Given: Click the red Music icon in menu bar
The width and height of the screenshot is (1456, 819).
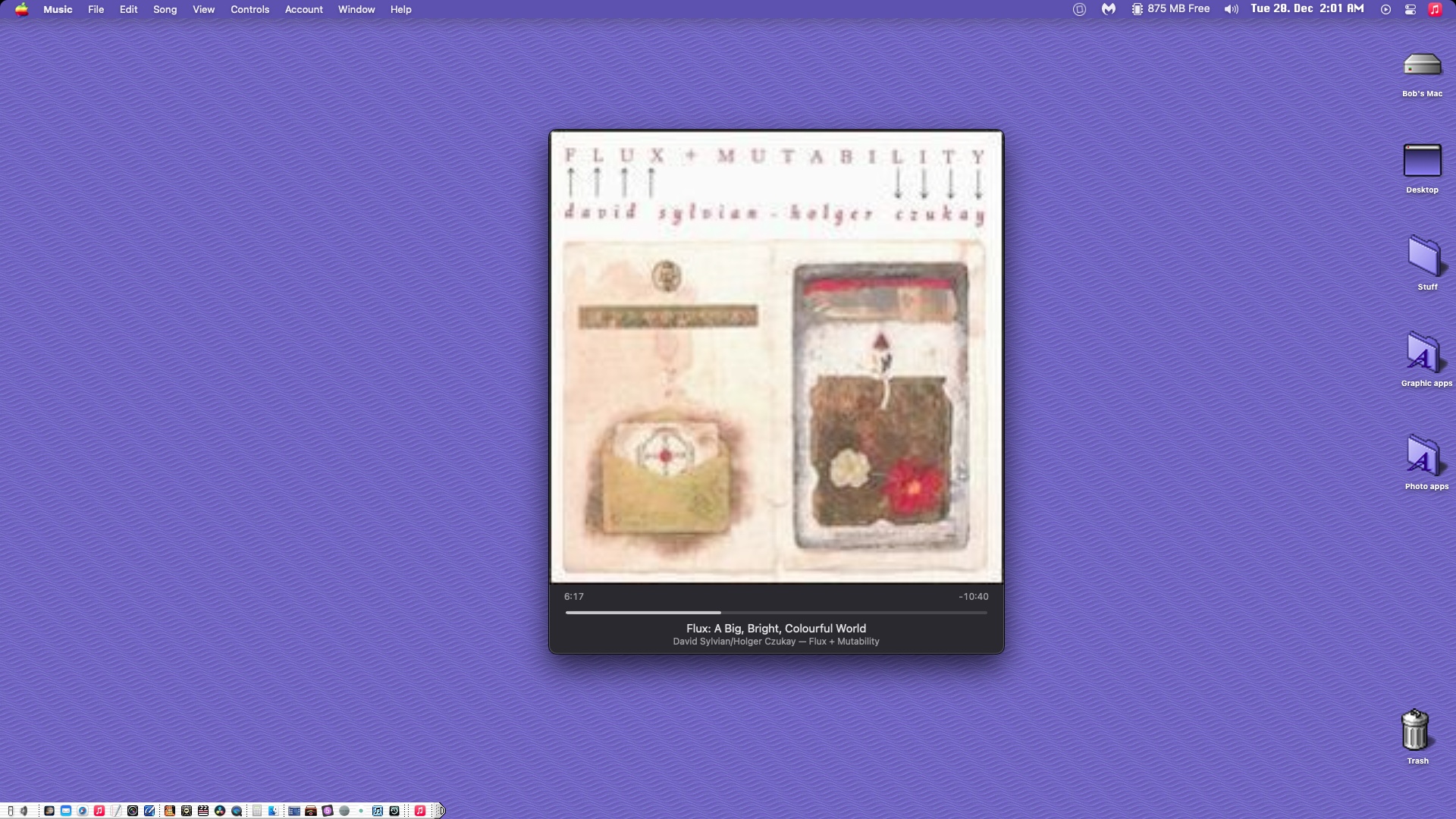Looking at the screenshot, I should [1435, 9].
